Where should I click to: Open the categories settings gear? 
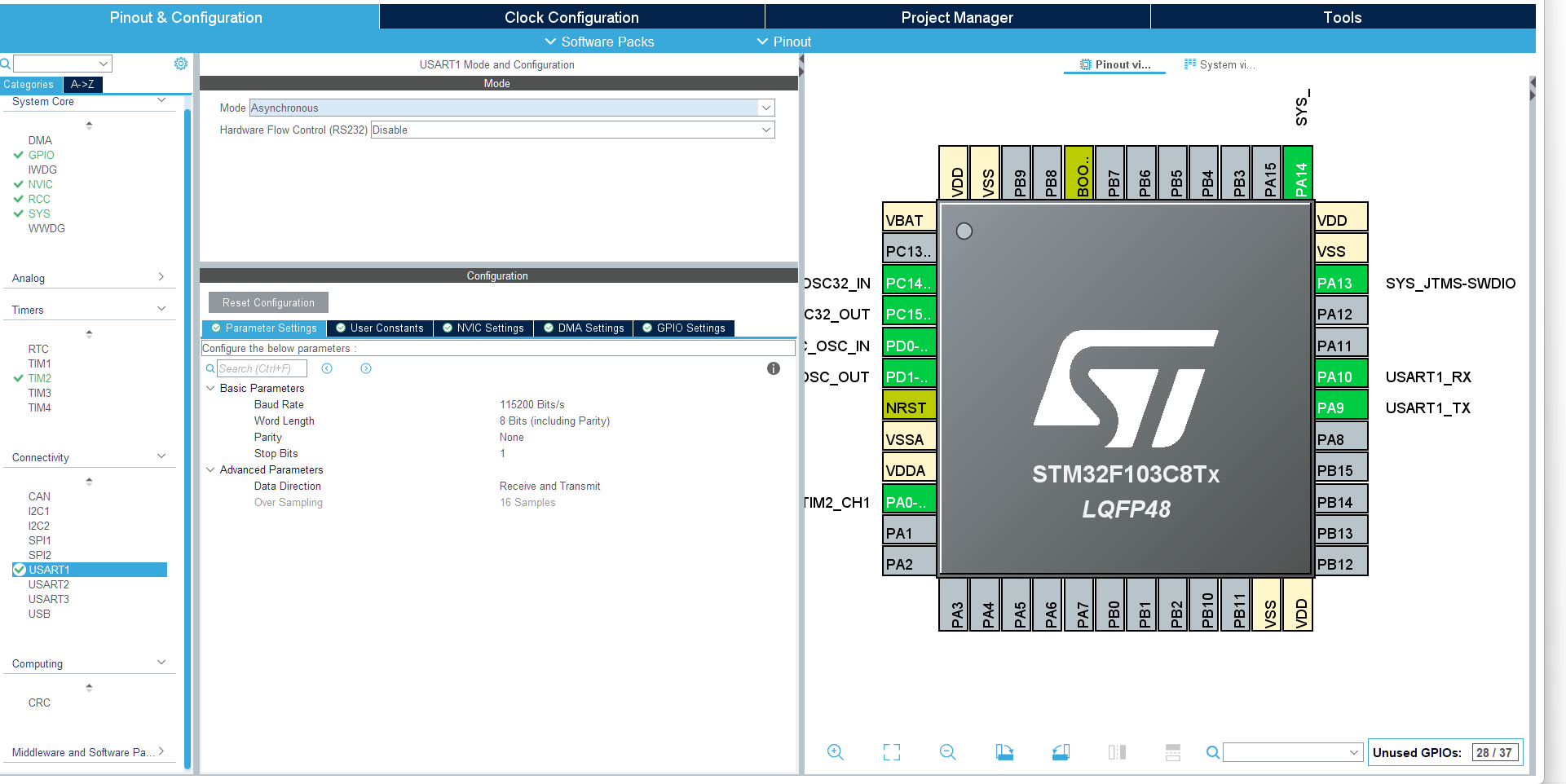coord(181,64)
